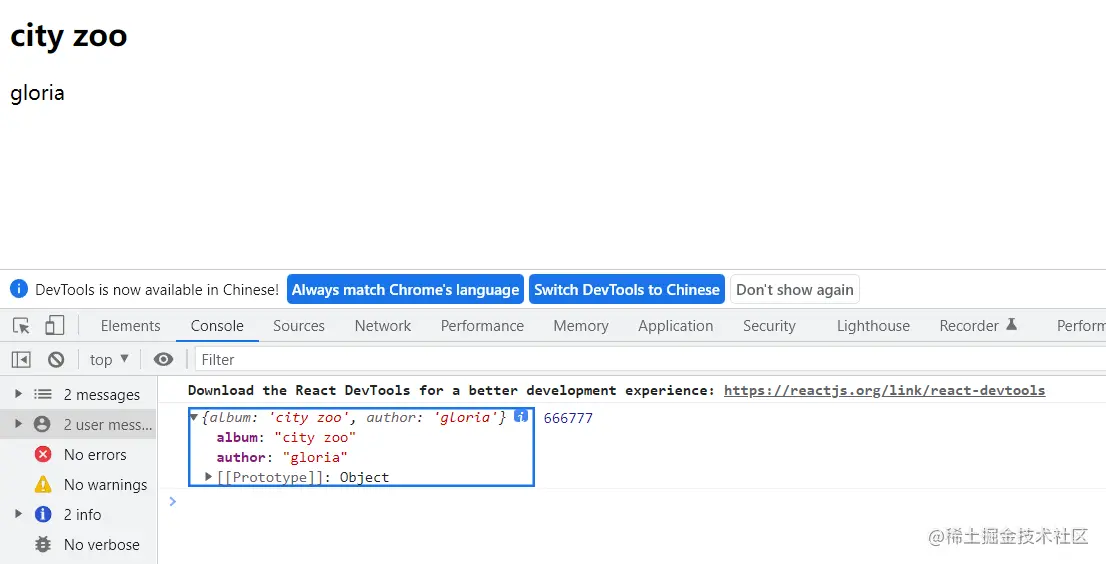The height and width of the screenshot is (564, 1106).
Task: Click into the console Filter field
Action: click(x=649, y=360)
